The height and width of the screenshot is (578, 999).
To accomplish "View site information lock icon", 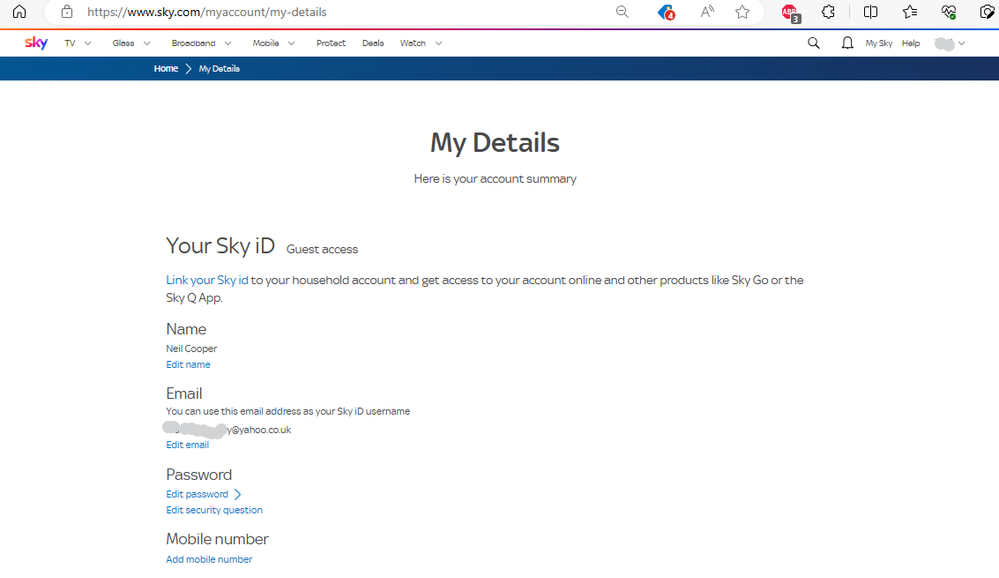I will pyautogui.click(x=67, y=11).
